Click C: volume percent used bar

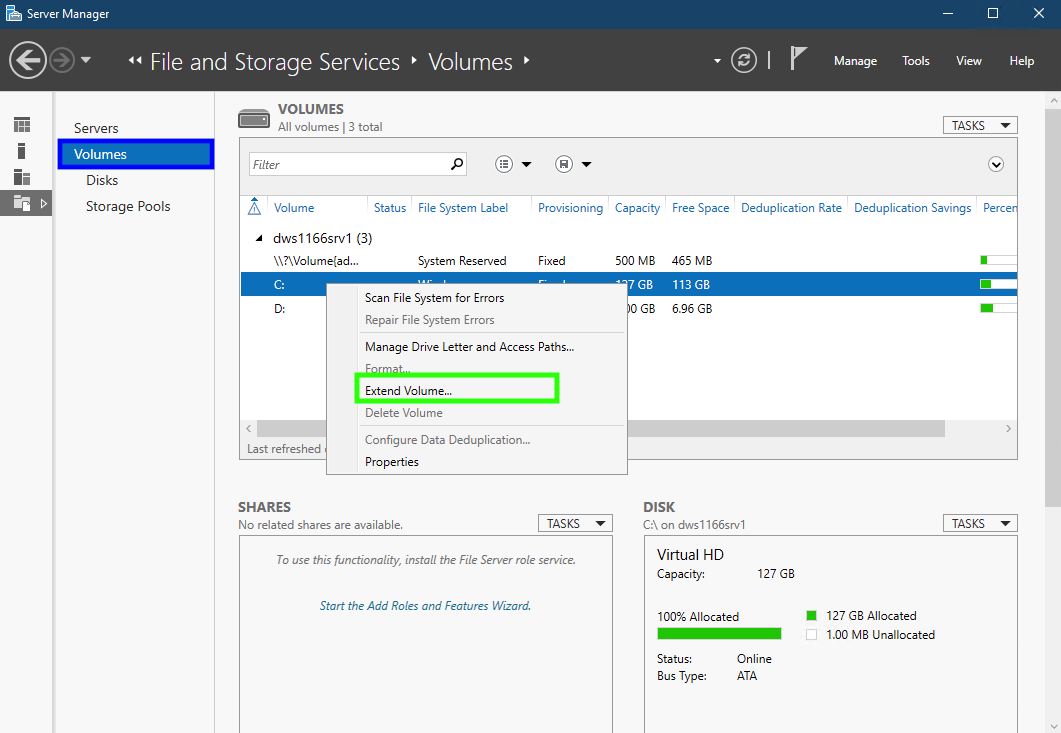[x=998, y=284]
